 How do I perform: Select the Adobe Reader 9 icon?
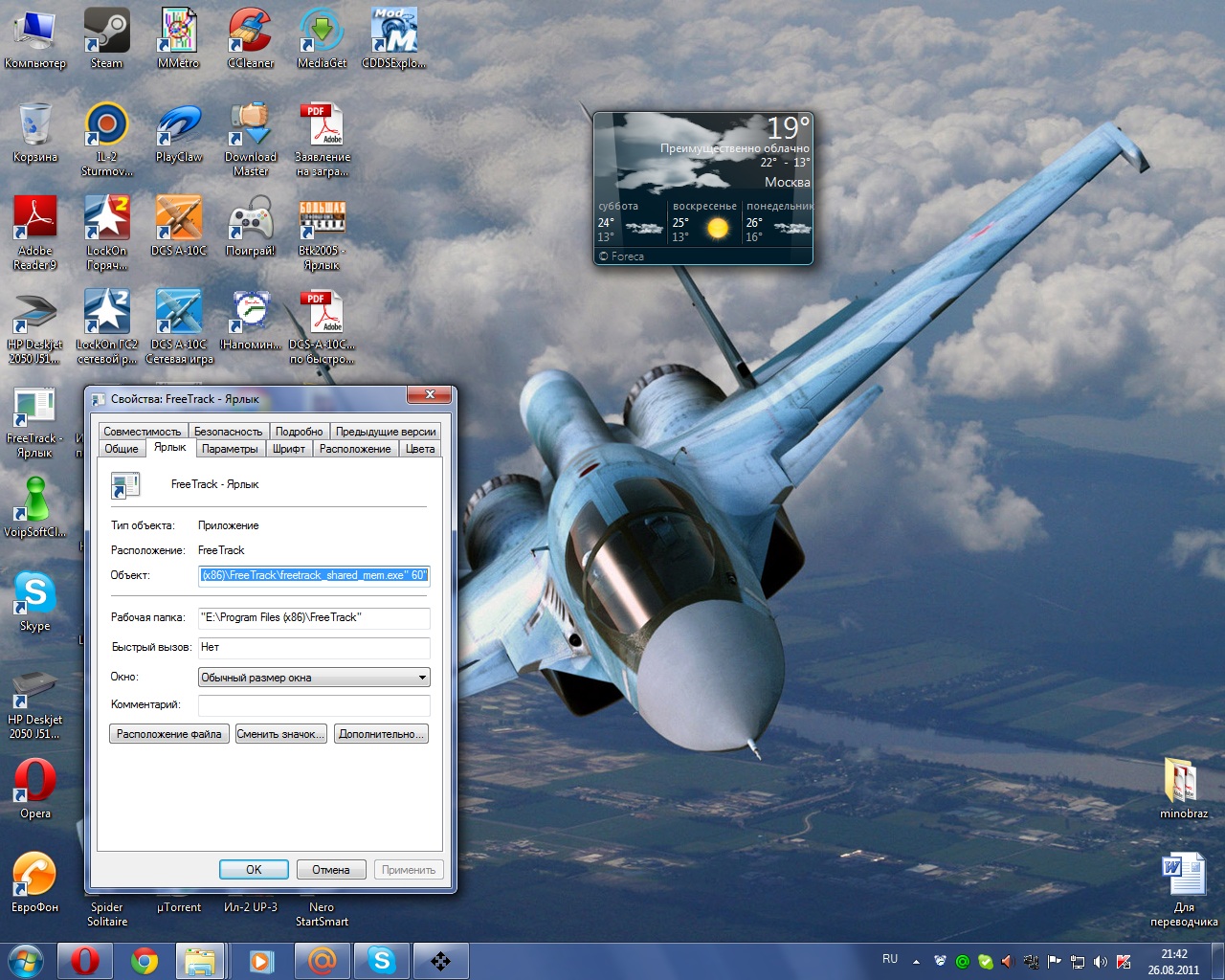point(35,233)
